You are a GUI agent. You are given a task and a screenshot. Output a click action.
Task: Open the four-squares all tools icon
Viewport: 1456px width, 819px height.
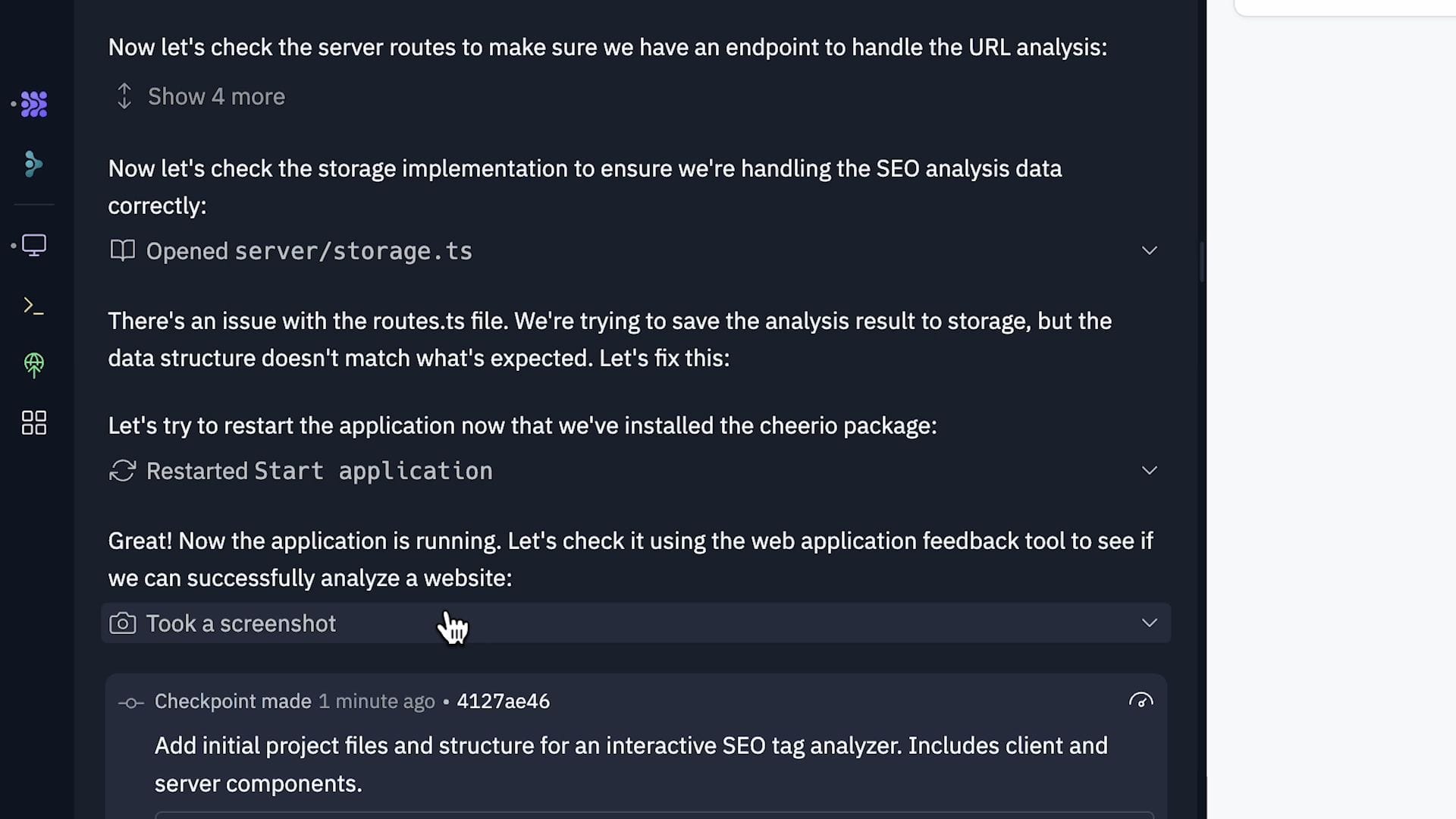34,423
